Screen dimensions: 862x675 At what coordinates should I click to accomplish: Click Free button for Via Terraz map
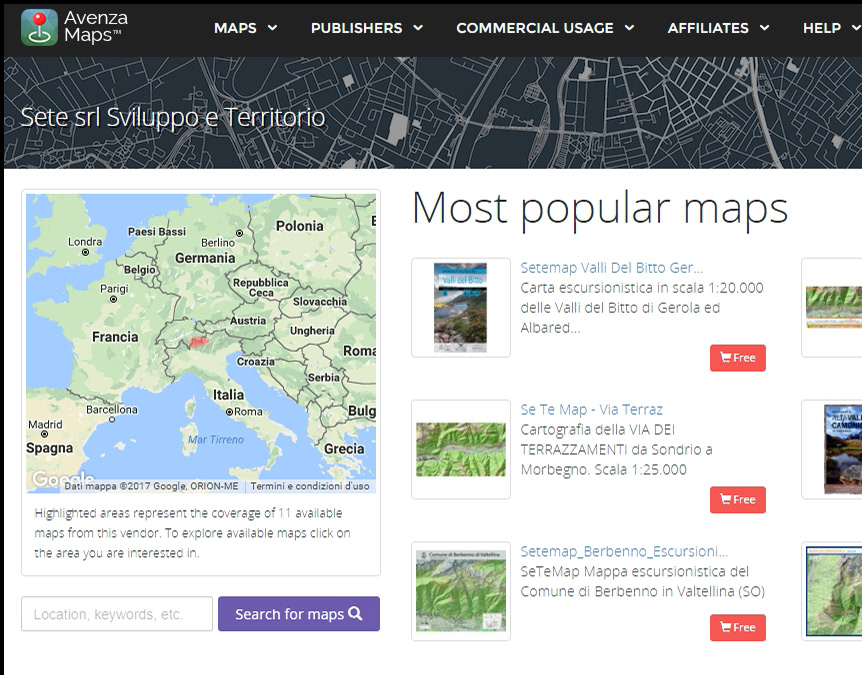pyautogui.click(x=738, y=500)
